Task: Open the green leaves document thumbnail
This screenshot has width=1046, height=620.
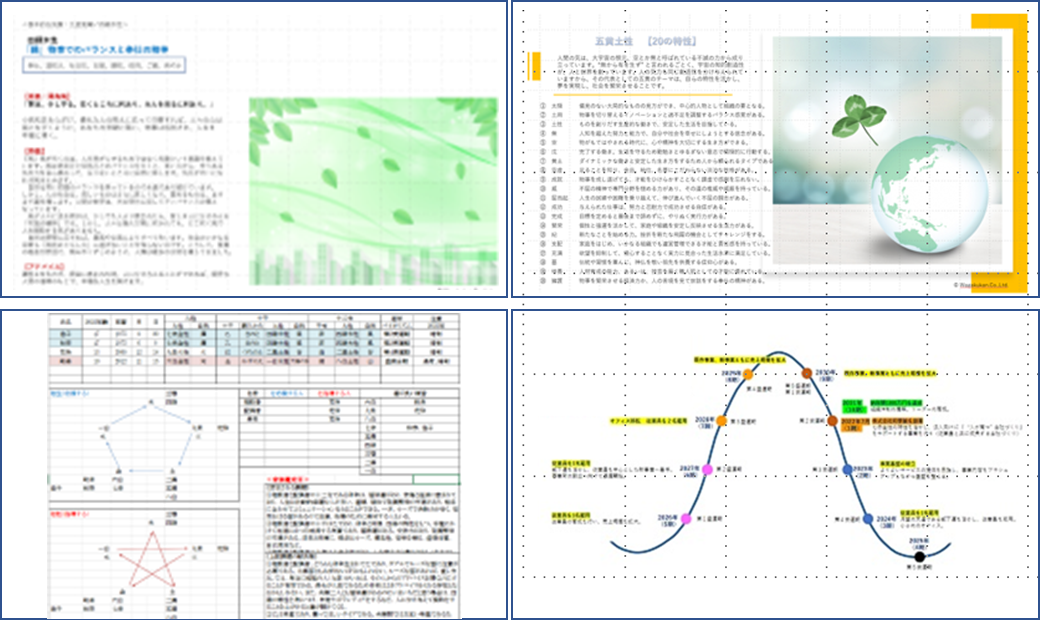Action: 254,149
